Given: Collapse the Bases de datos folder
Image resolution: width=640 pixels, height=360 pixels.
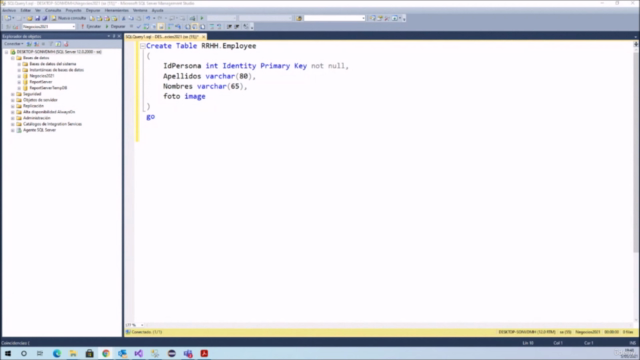Looking at the screenshot, I should 13,58.
